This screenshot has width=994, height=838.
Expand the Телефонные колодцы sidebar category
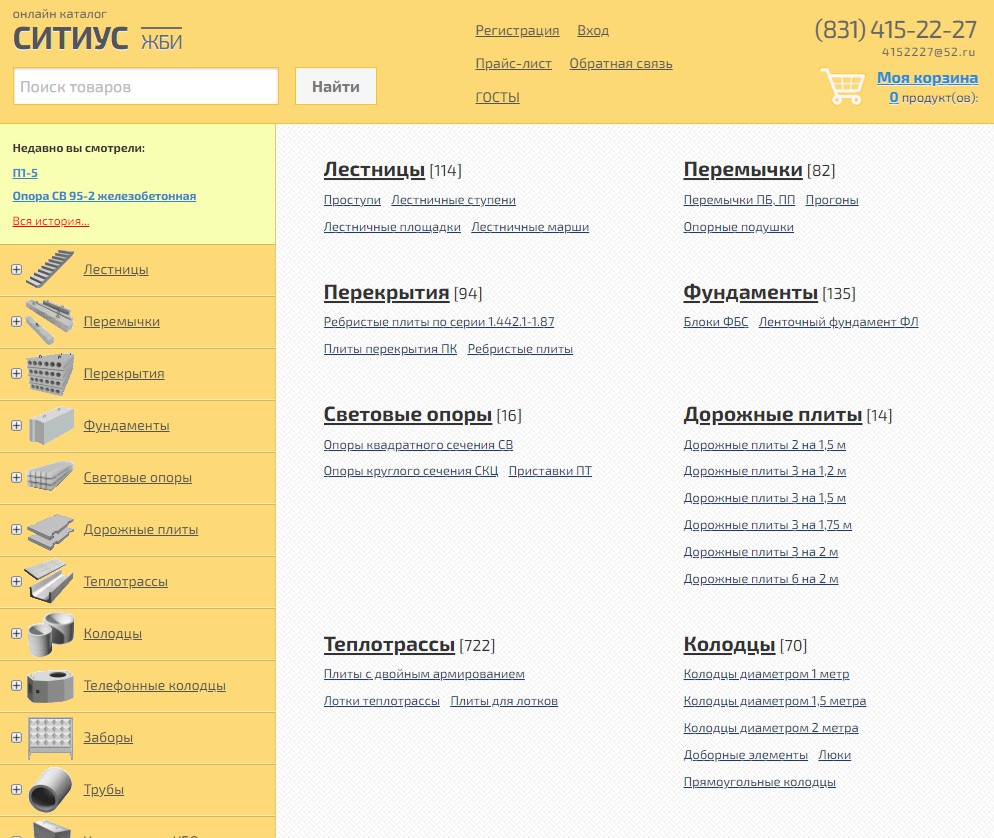tap(16, 685)
